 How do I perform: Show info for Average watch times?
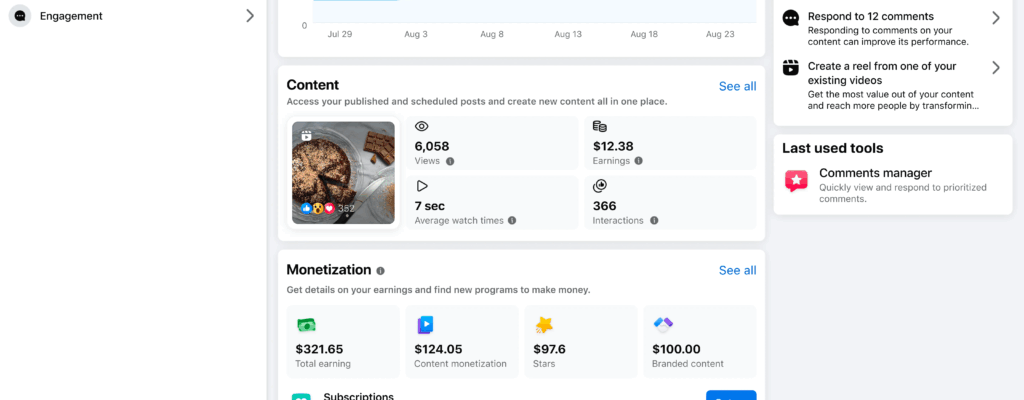pyautogui.click(x=512, y=220)
